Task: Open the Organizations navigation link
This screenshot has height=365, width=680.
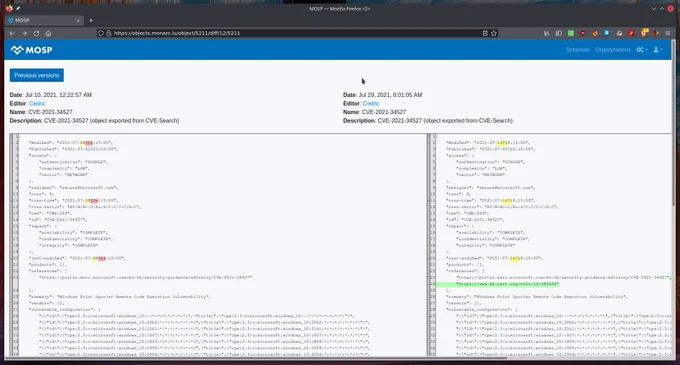Action: [x=613, y=50]
